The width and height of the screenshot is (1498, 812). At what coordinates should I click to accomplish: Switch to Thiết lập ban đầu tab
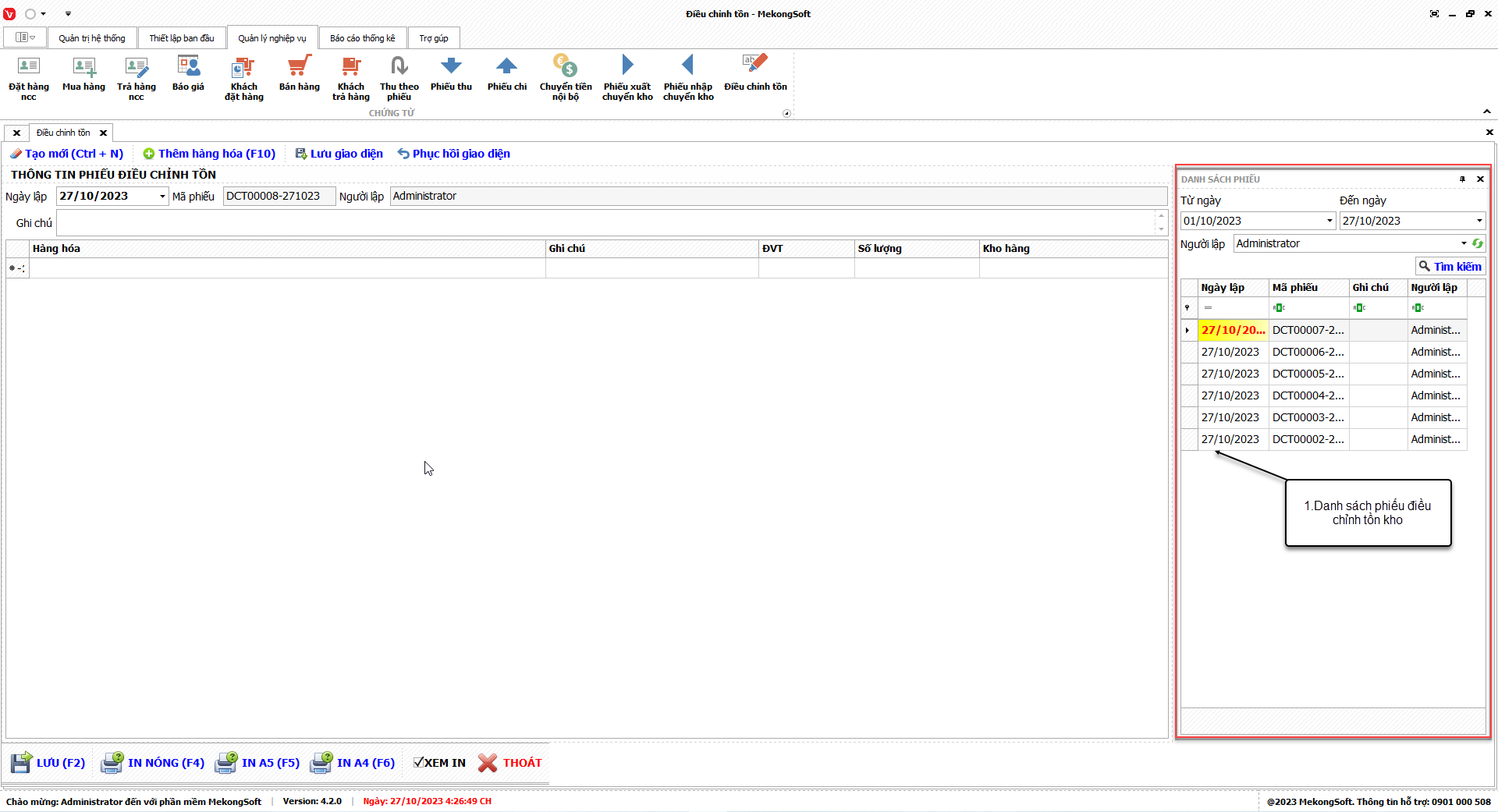pyautogui.click(x=181, y=38)
